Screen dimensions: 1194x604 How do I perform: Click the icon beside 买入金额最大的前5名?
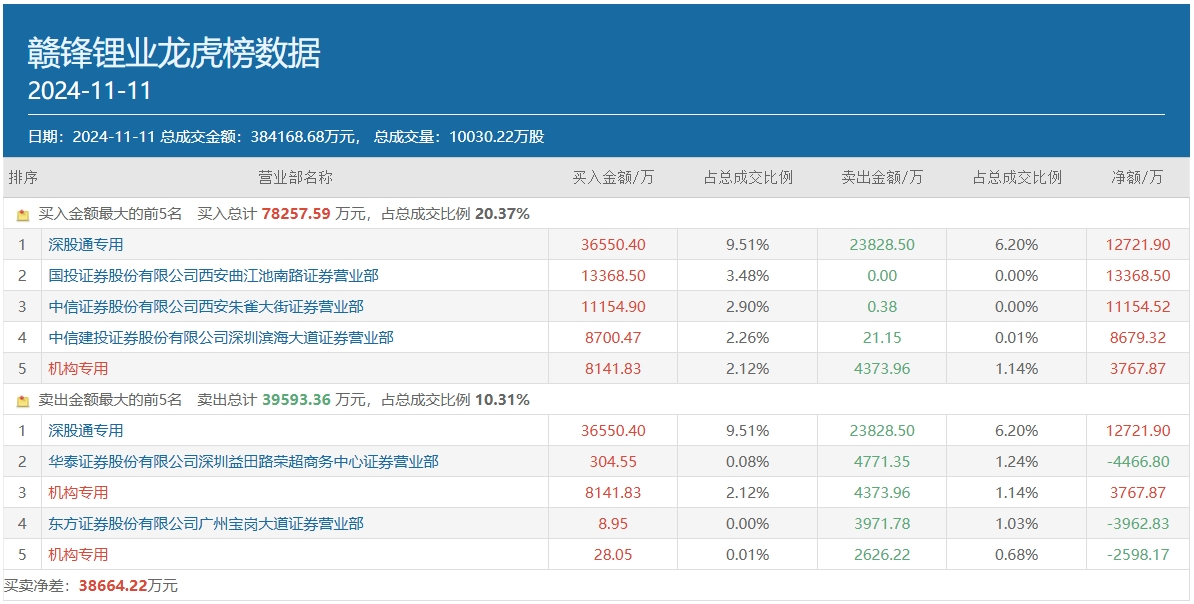tap(24, 215)
